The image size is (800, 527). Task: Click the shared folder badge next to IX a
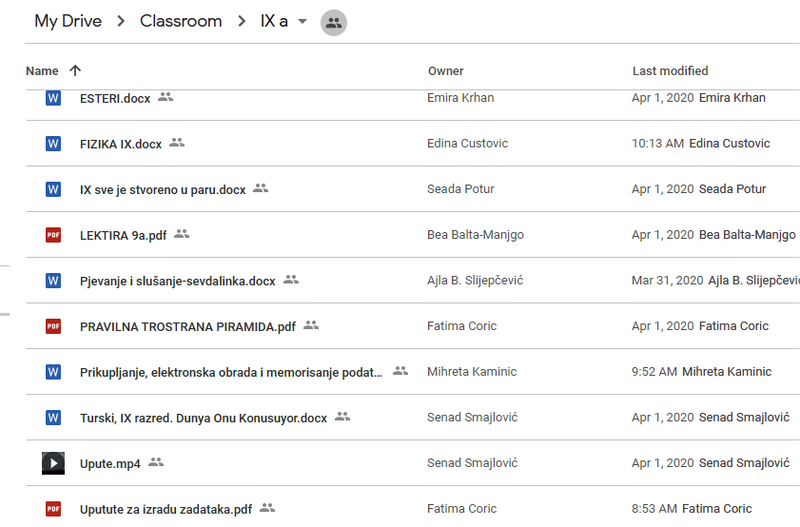pos(333,22)
